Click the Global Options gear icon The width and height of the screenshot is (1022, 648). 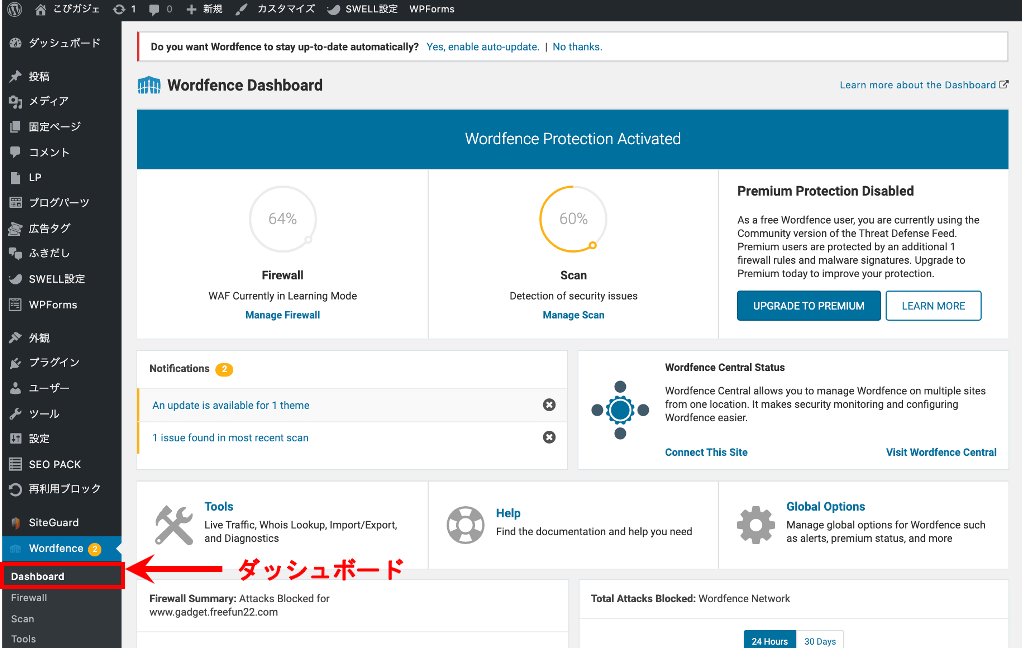(x=756, y=525)
